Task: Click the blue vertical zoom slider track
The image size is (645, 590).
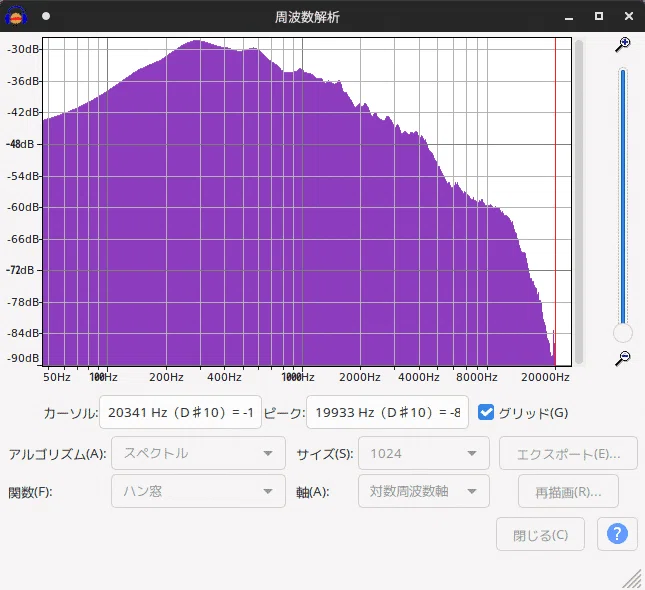Action: point(623,195)
